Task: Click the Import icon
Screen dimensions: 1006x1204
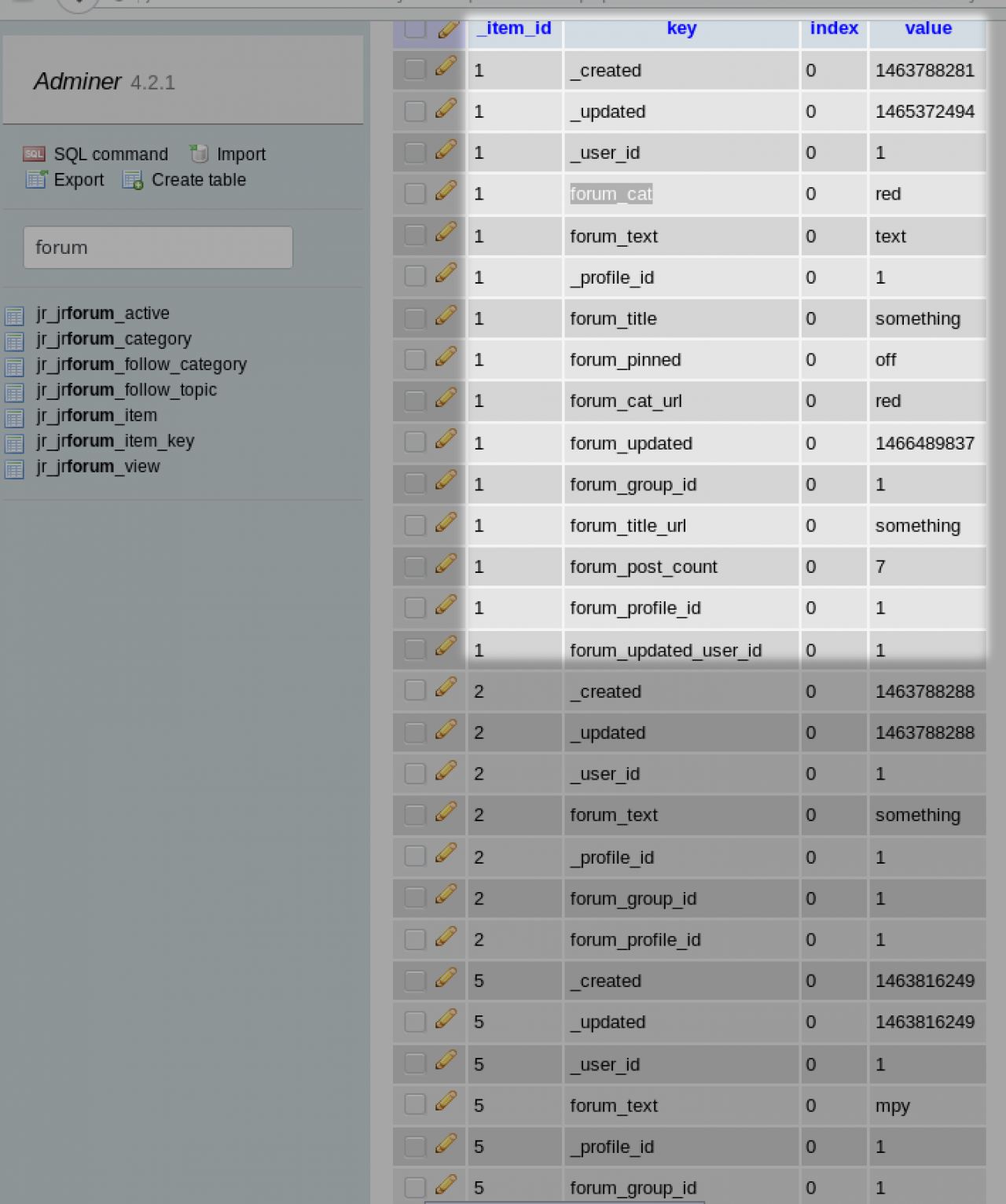Action: click(200, 153)
